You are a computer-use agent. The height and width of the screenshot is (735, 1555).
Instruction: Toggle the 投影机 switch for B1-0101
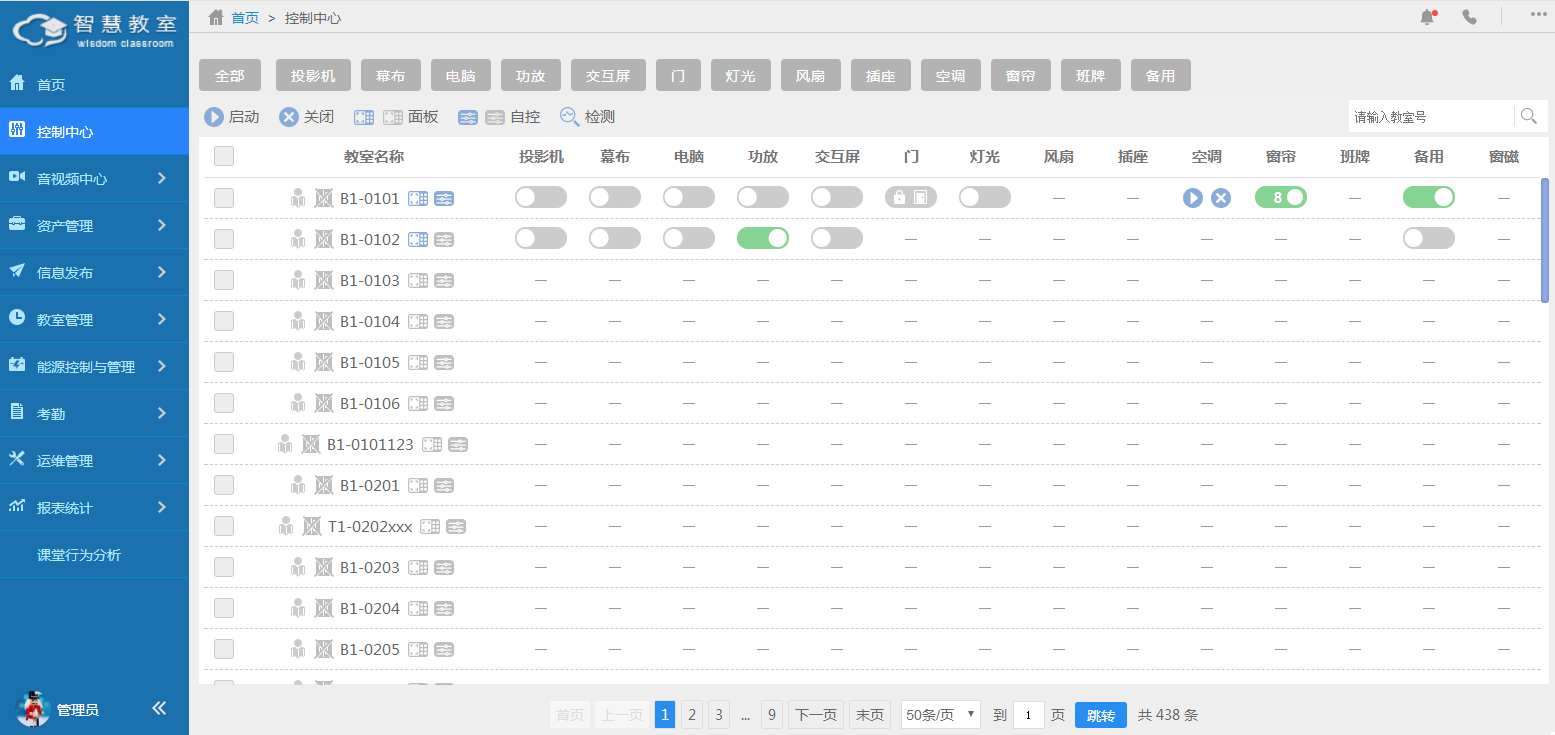(540, 198)
